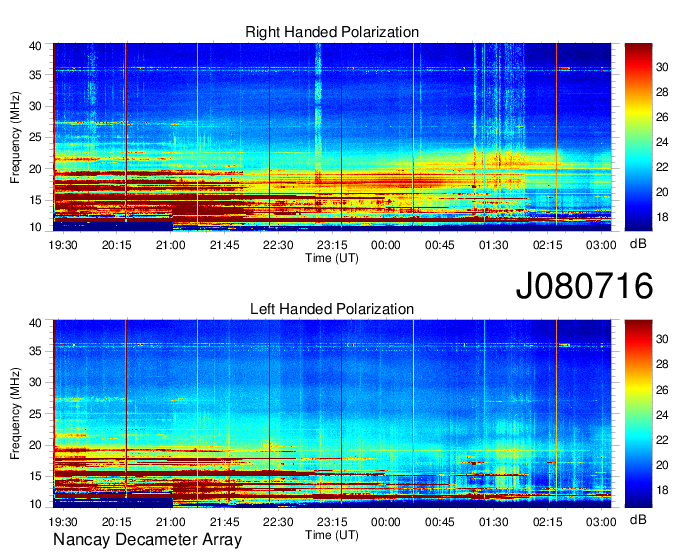Screen dimensions: 680x552
Task: Click the 40 MHz tick on Left Handed plot
Action: (35, 323)
